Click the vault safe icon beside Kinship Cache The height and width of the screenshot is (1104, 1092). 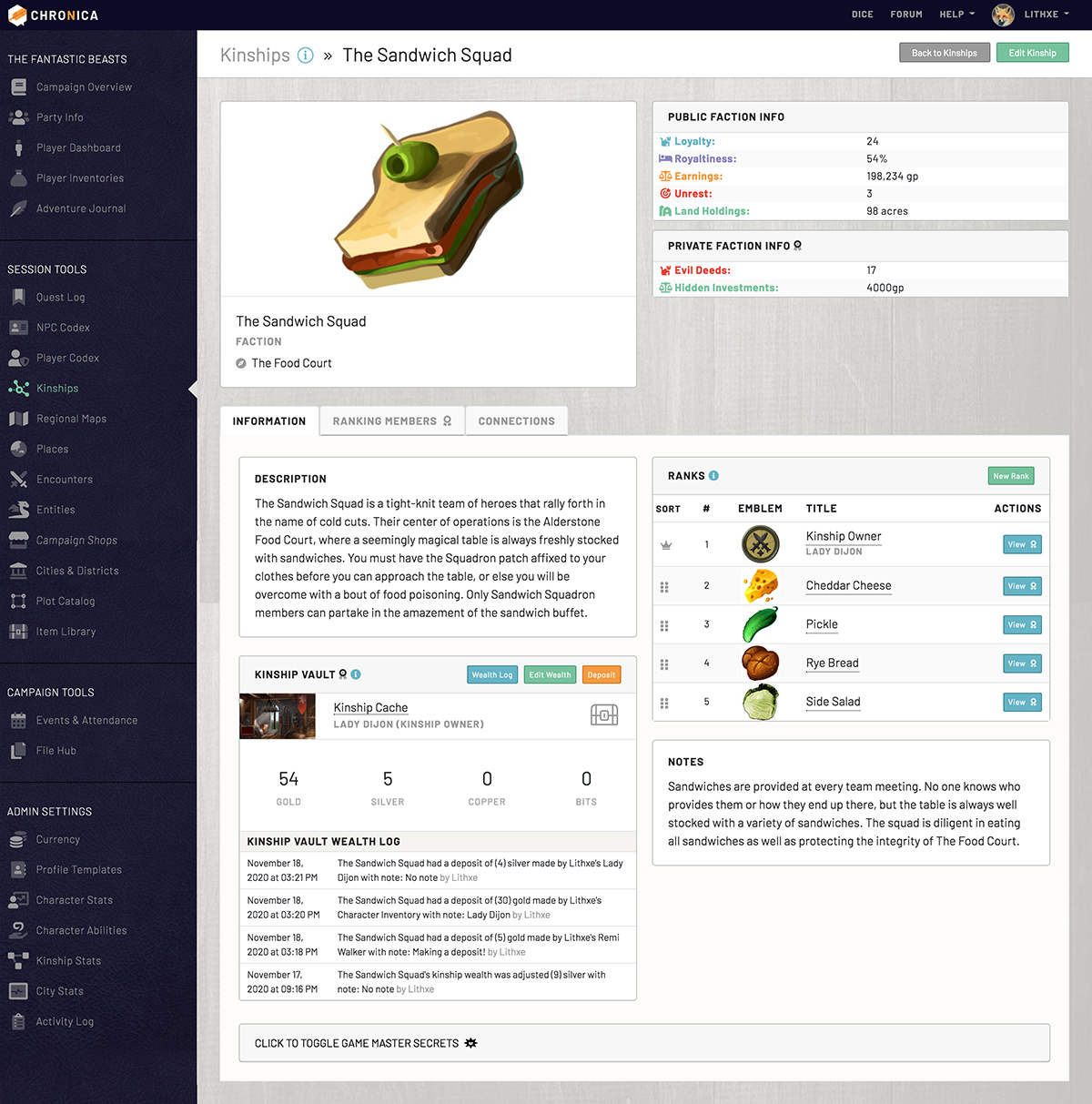[x=604, y=715]
